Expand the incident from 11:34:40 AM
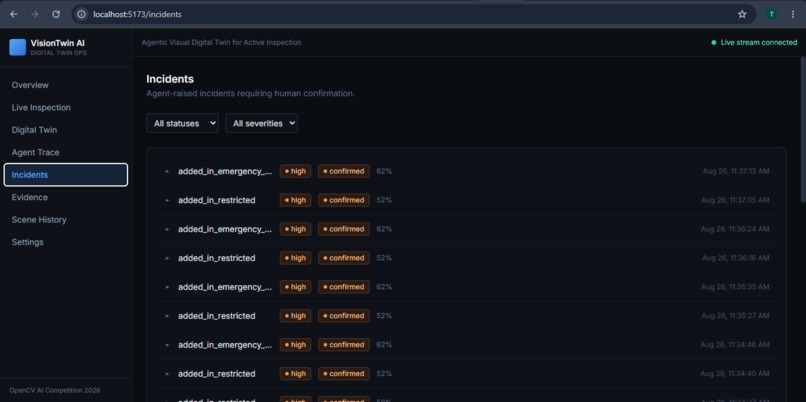This screenshot has width=806, height=402. coord(167,374)
